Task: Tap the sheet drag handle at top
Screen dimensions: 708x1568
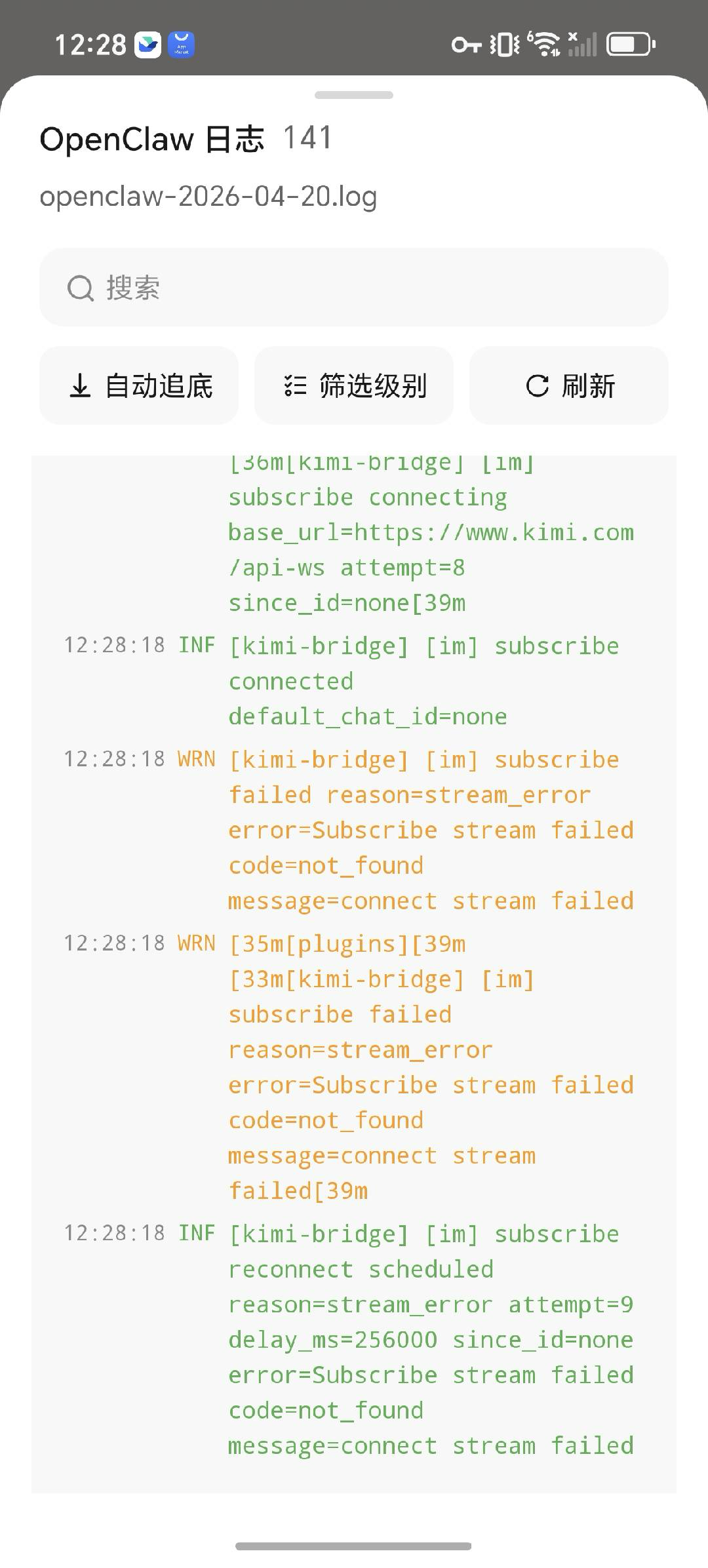Action: (354, 95)
